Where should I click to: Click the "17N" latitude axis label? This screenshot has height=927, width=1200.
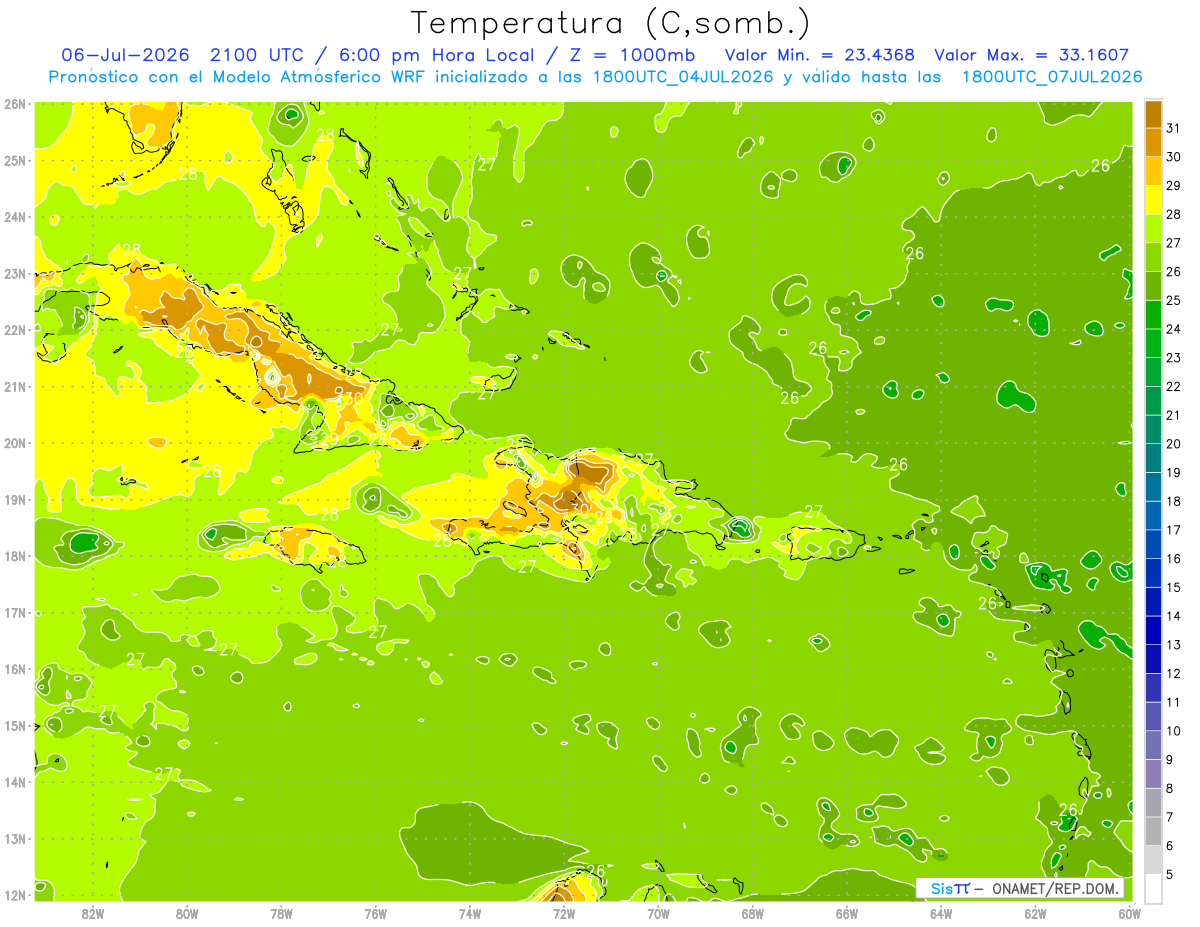pyautogui.click(x=14, y=612)
